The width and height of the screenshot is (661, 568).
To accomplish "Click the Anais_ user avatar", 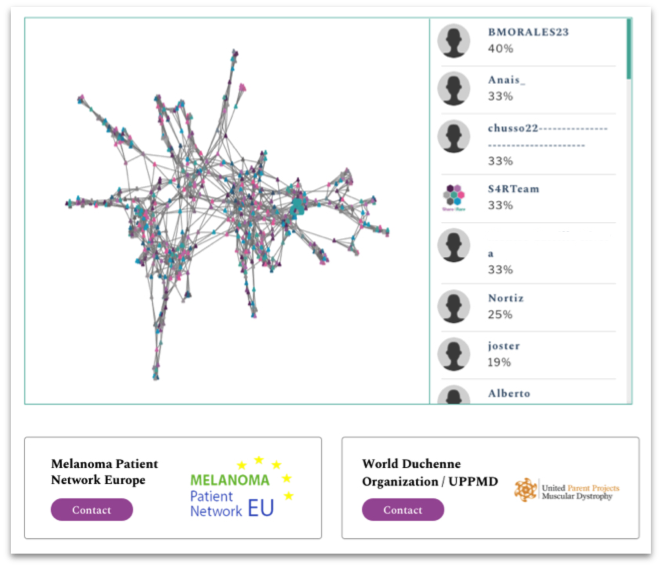I will pos(454,88).
